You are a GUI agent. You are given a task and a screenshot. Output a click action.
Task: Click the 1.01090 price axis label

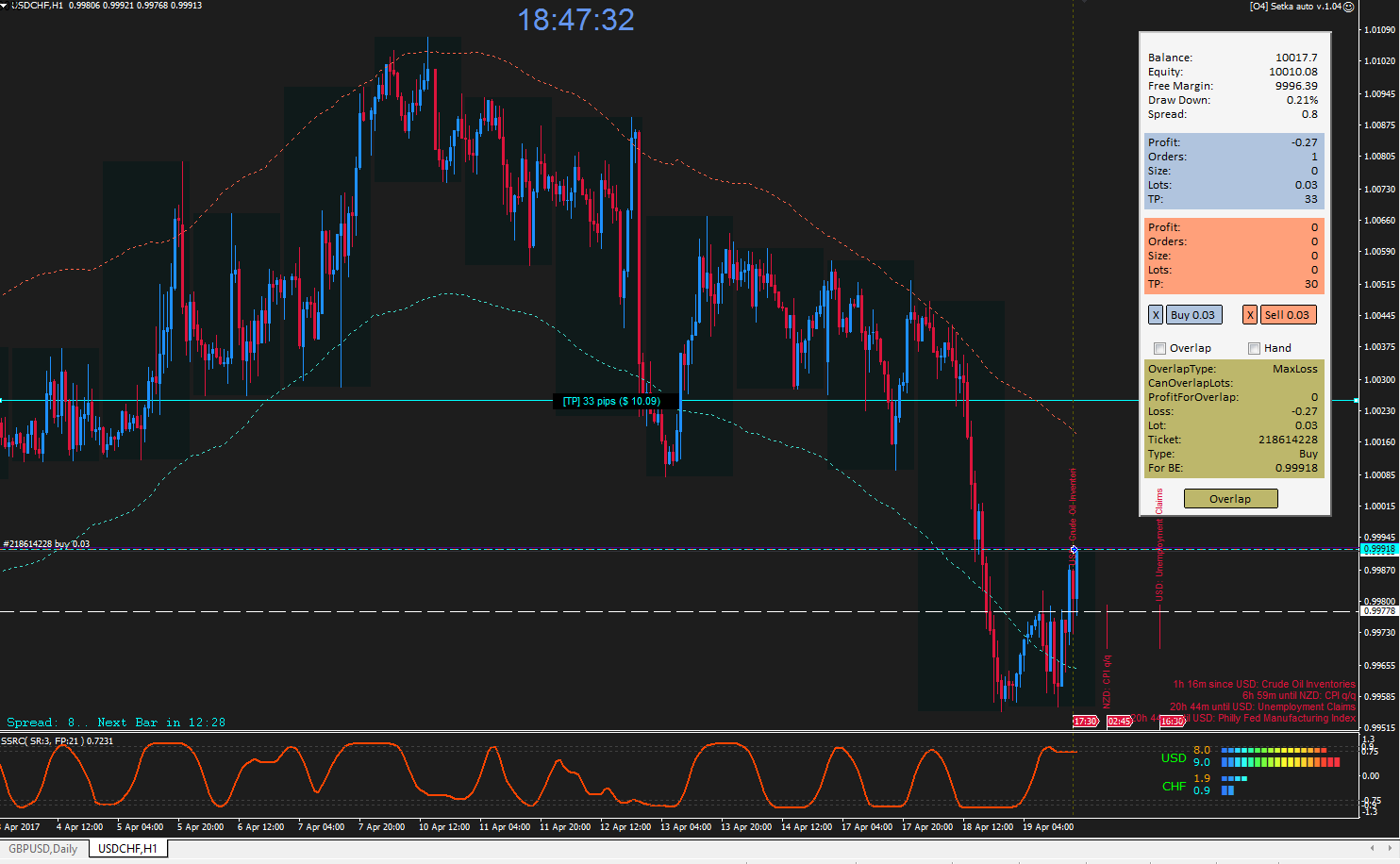[x=1379, y=30]
